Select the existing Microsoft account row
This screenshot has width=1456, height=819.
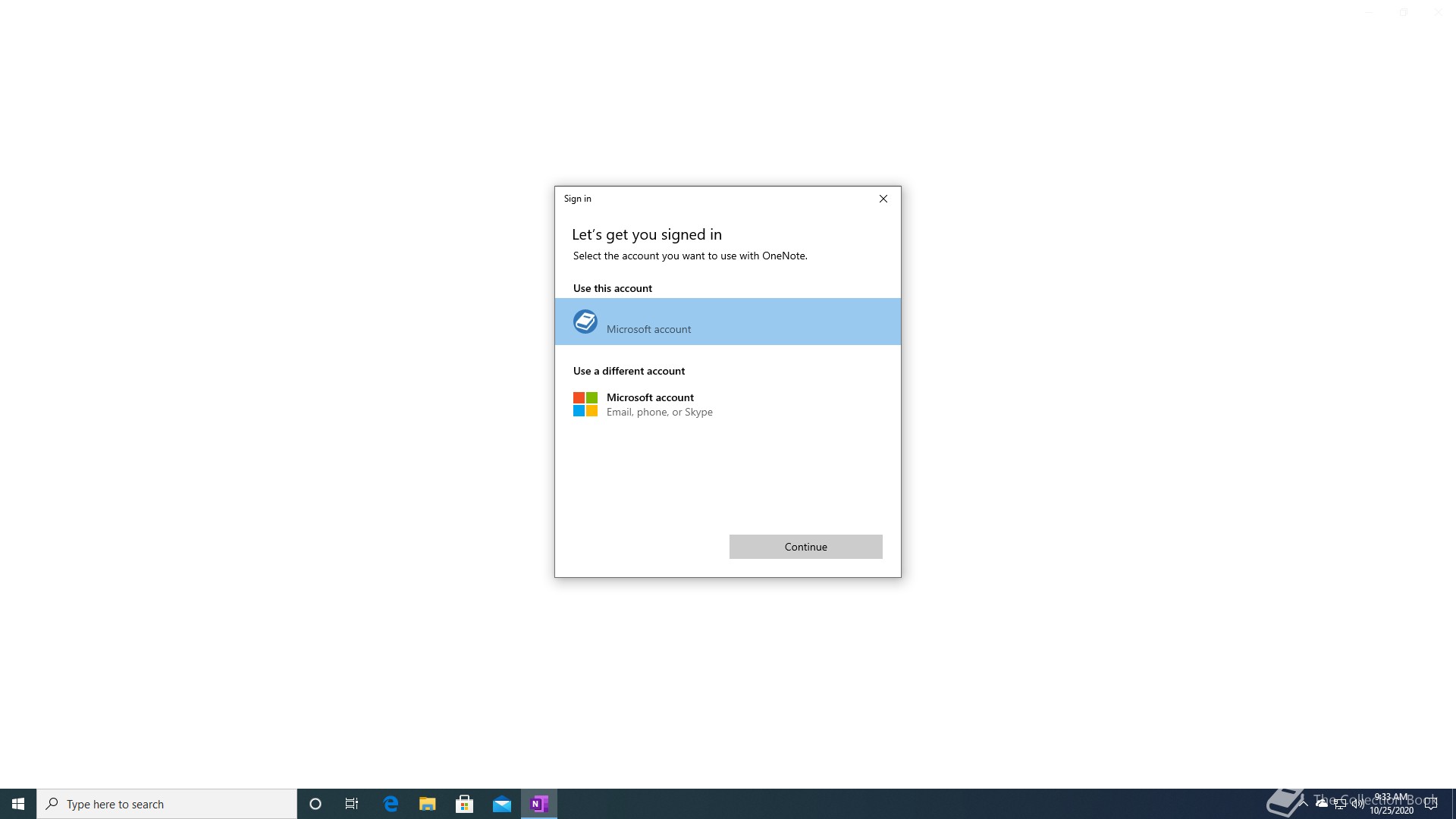pyautogui.click(x=727, y=322)
